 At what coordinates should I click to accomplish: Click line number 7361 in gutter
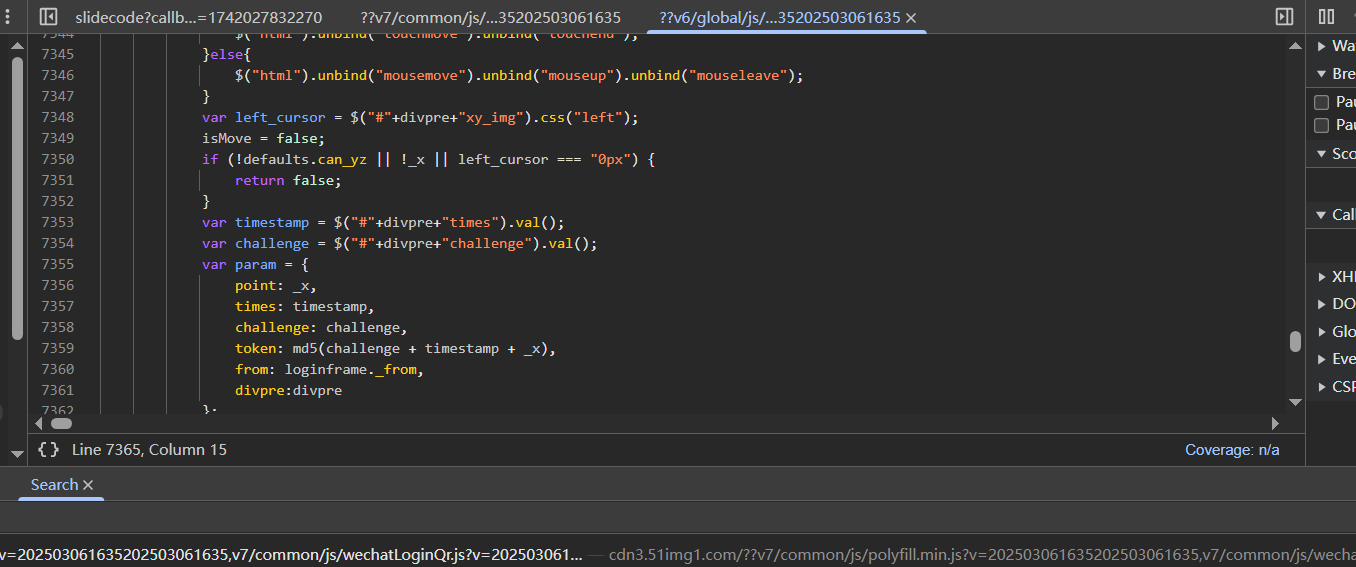[x=57, y=390]
